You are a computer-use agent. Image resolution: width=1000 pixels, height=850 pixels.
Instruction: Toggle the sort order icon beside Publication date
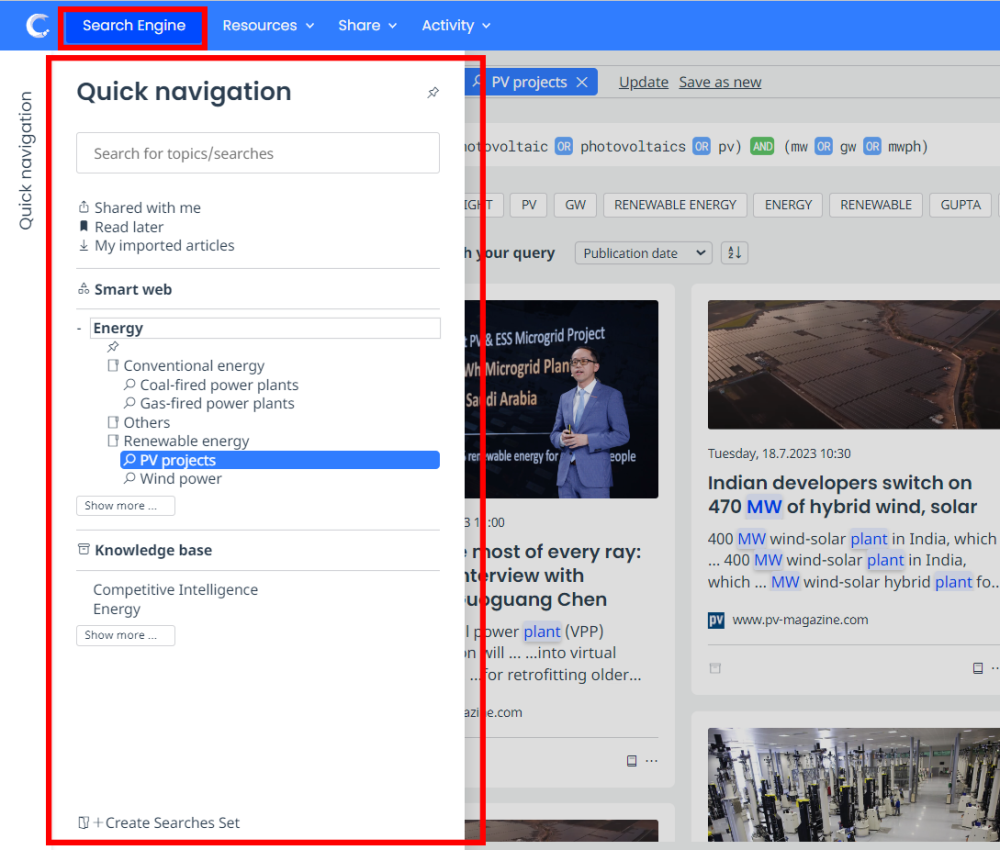(734, 253)
